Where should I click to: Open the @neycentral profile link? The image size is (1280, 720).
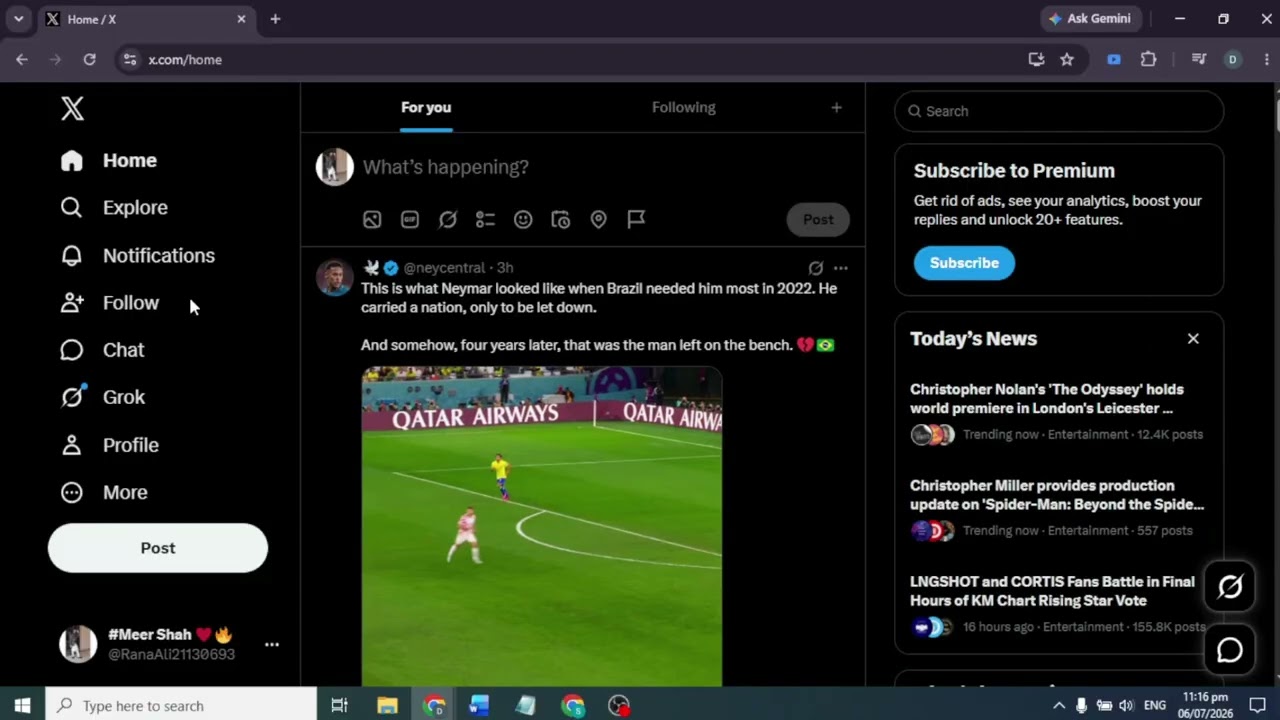pyautogui.click(x=444, y=268)
